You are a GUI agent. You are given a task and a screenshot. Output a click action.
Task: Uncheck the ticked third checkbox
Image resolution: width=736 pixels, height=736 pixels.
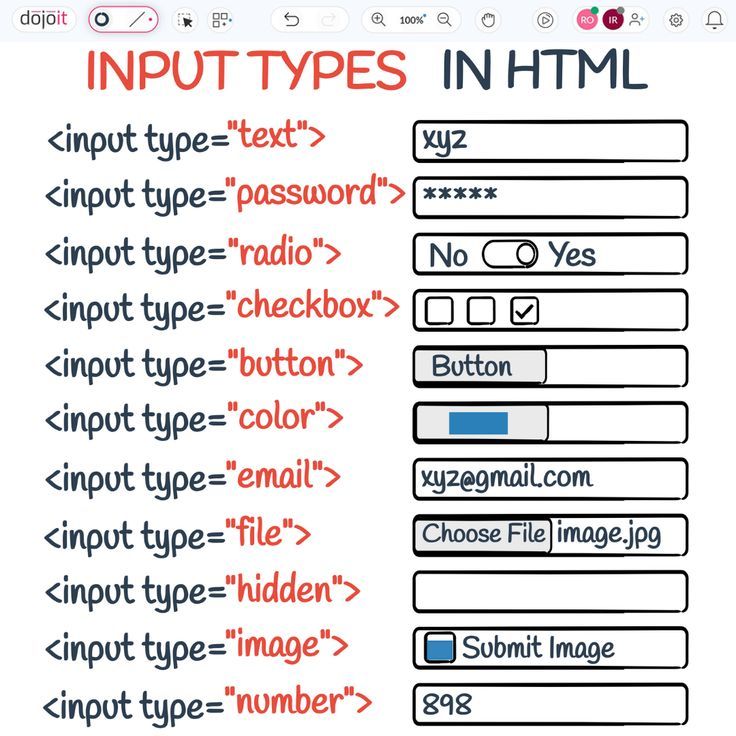[x=524, y=311]
